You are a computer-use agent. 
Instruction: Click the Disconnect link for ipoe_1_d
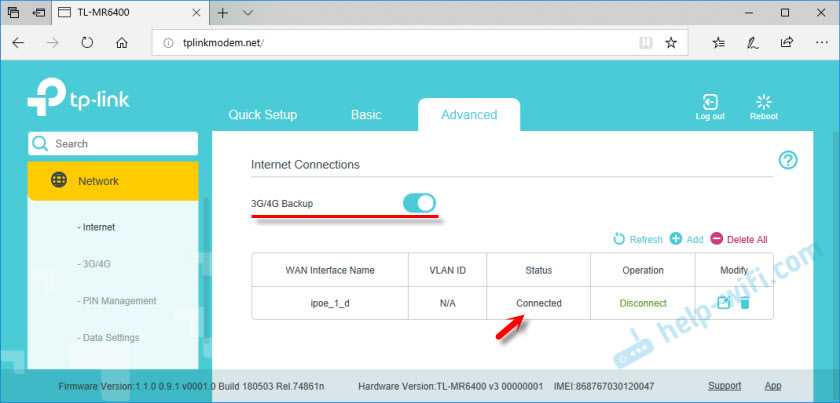[642, 303]
